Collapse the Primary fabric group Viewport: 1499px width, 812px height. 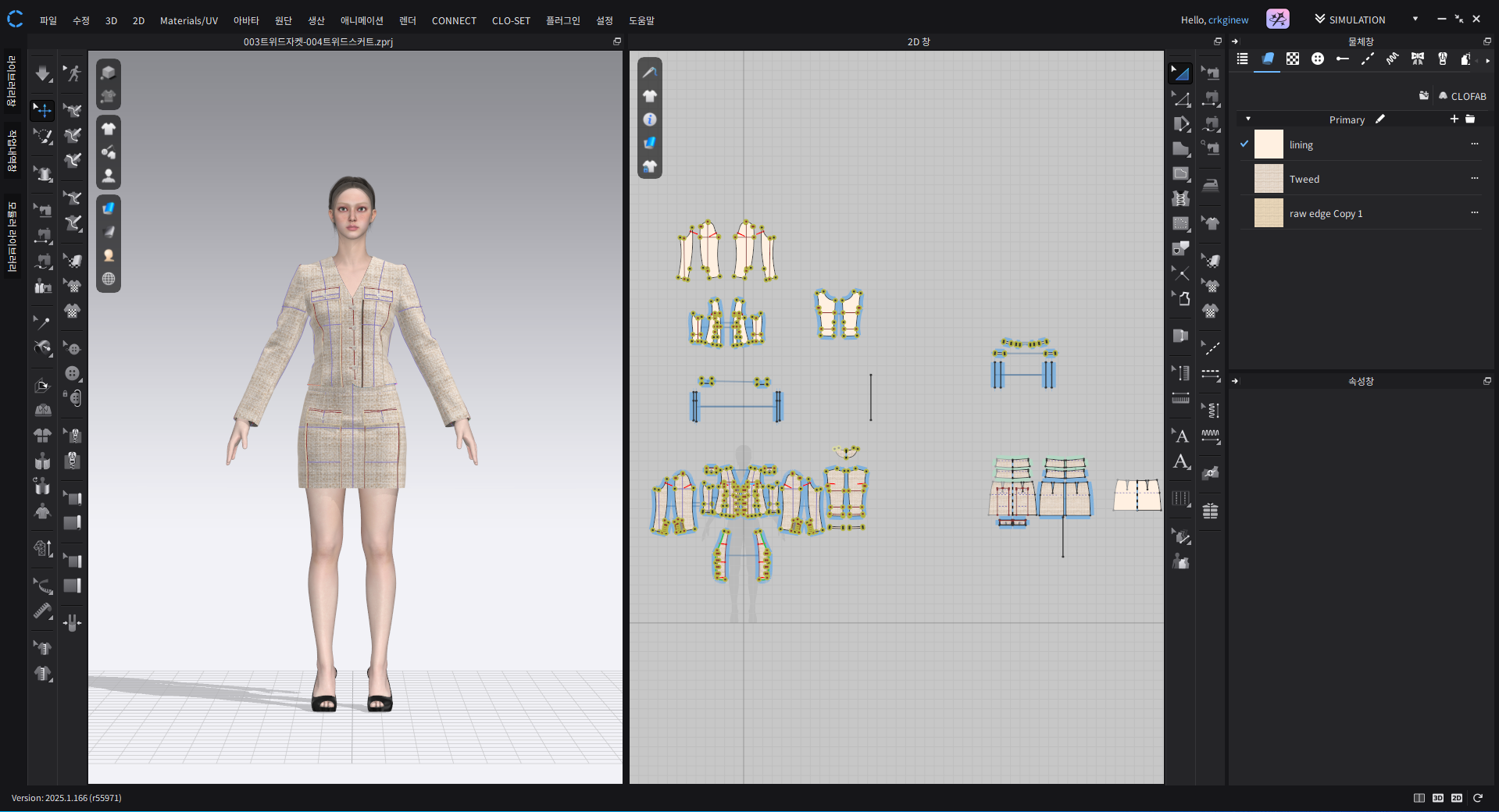(1248, 119)
